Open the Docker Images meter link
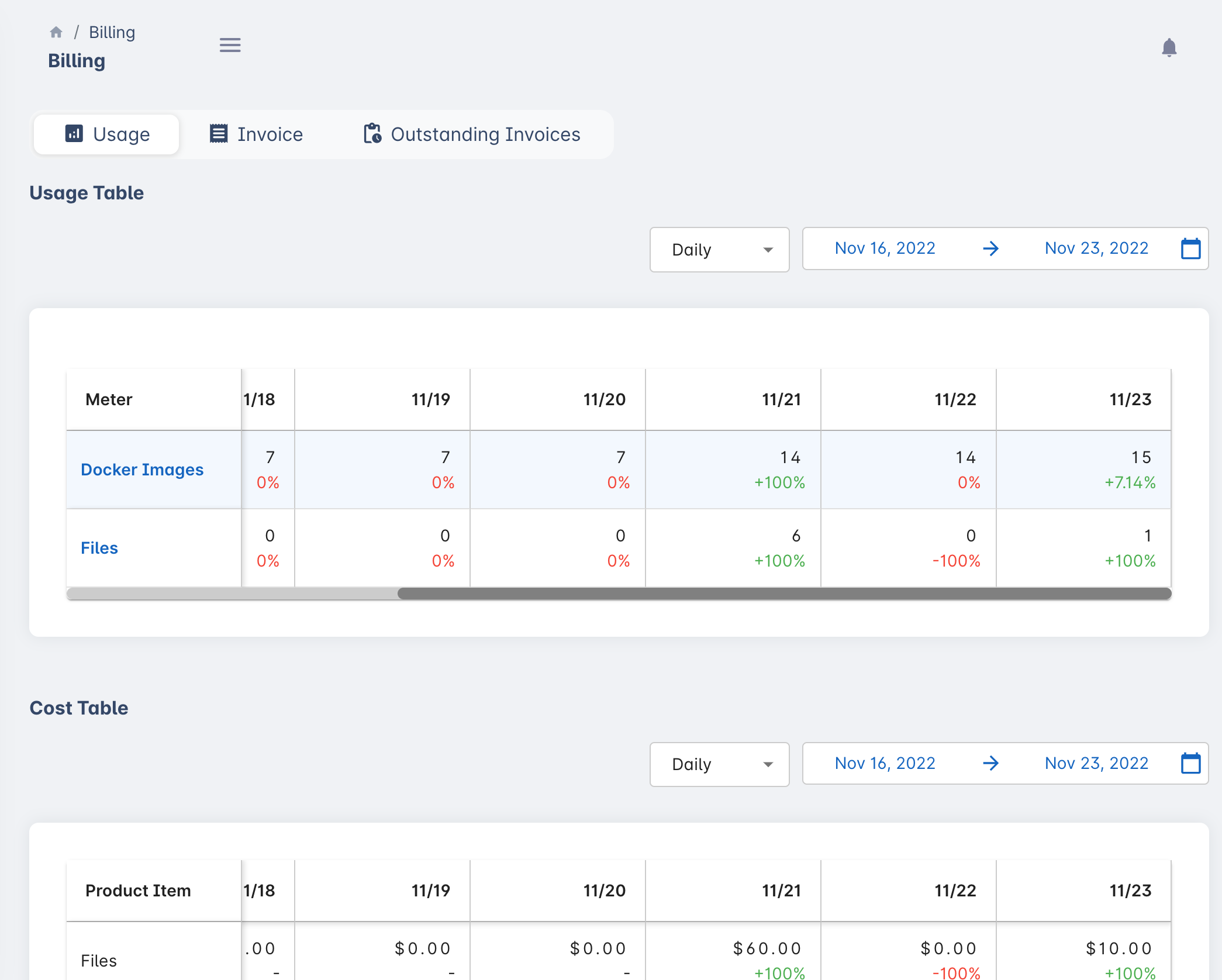This screenshot has height=980, width=1222. (142, 470)
